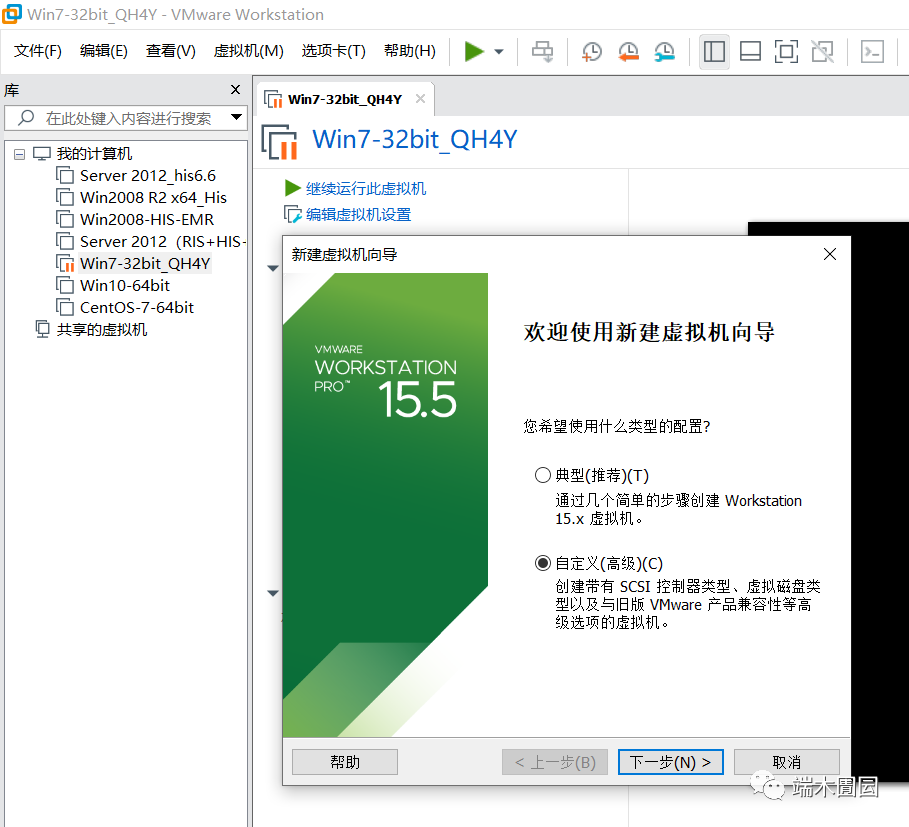Open the 编辑(E) menu
The height and width of the screenshot is (827, 909).
point(104,51)
